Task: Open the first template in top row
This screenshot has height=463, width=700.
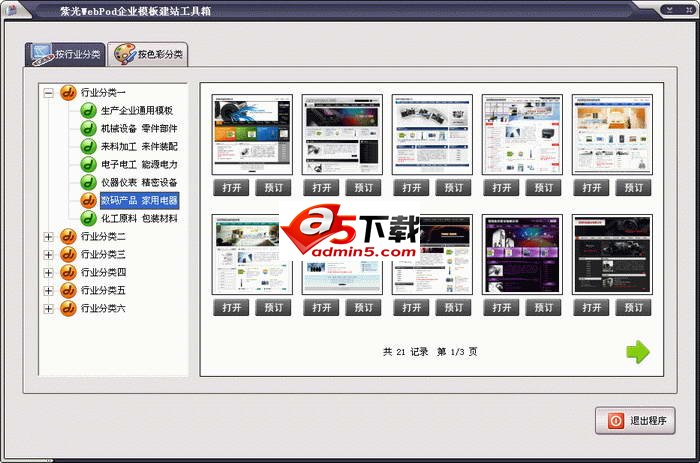Action: coord(231,188)
